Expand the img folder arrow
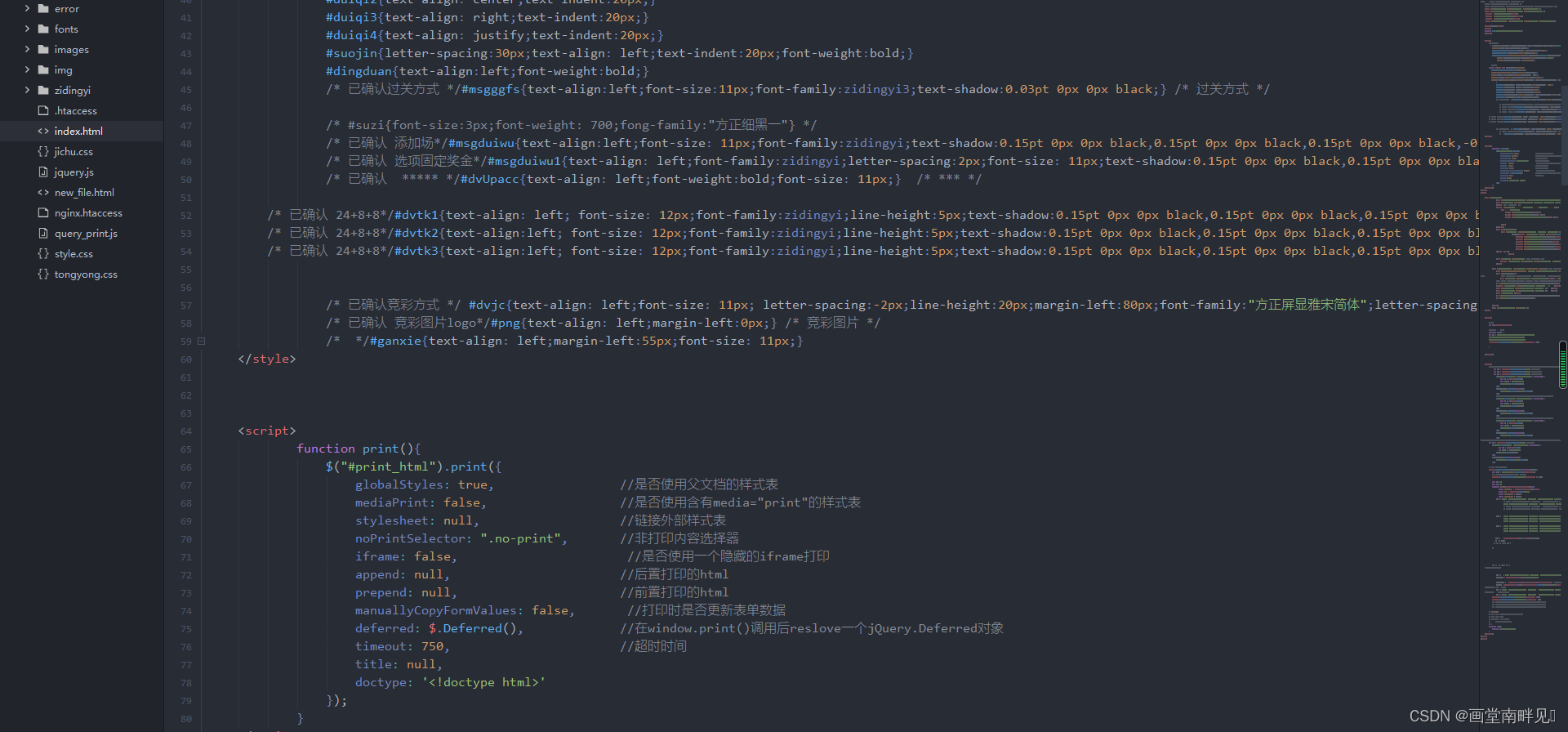This screenshot has width=1568, height=732. click(x=27, y=69)
